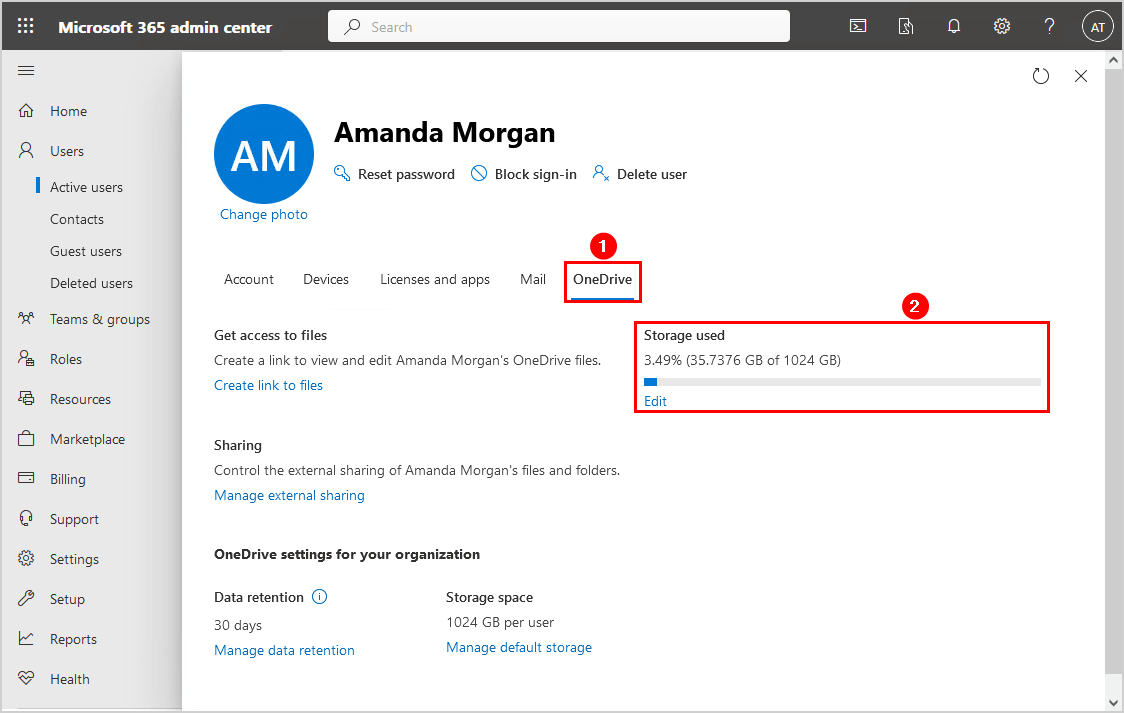
Task: Expand Teams & groups in navigation
Action: coord(99,319)
